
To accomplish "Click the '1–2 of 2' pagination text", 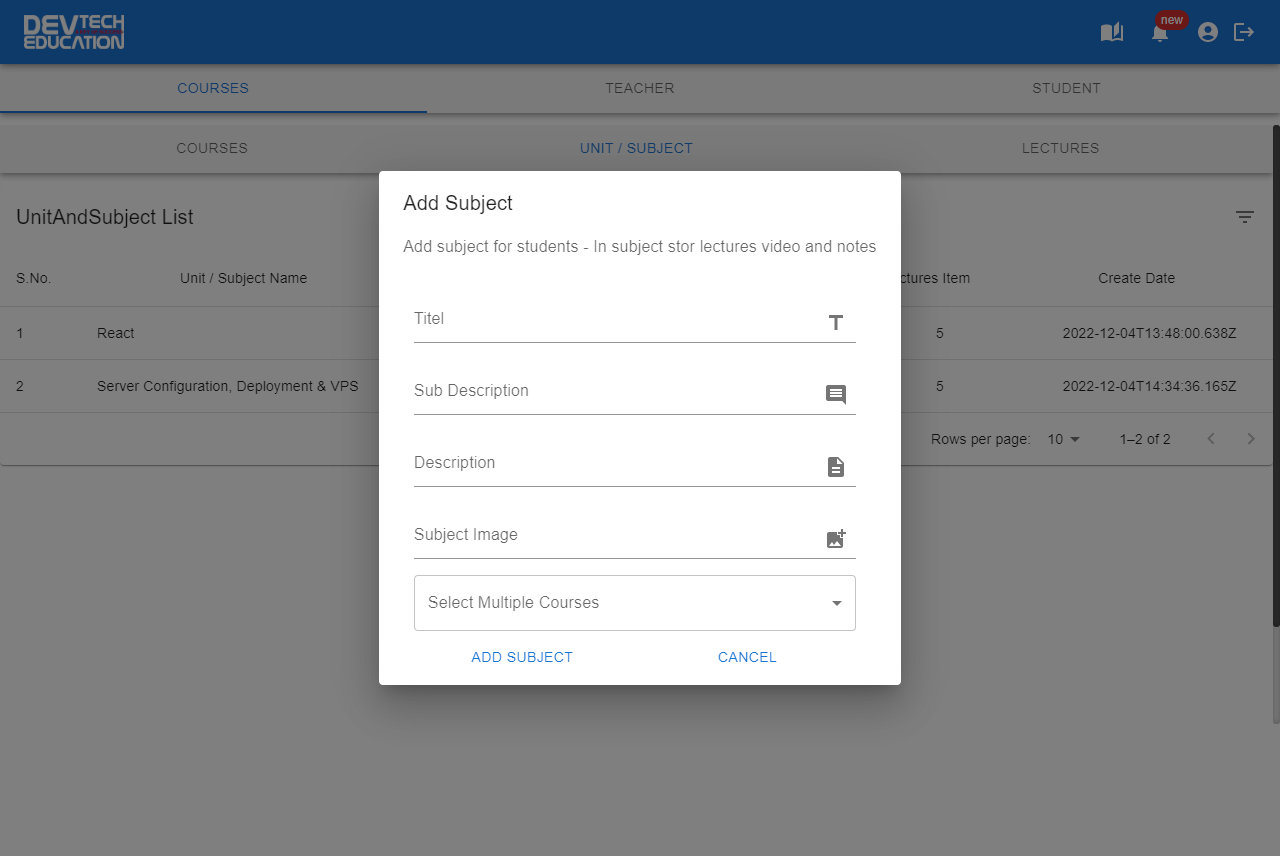I will tap(1145, 439).
